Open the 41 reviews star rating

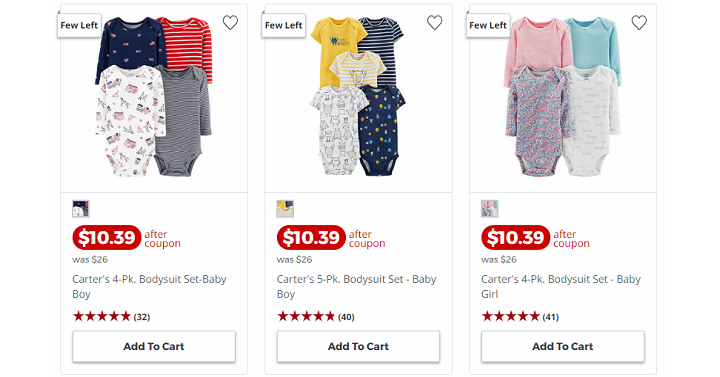520,316
